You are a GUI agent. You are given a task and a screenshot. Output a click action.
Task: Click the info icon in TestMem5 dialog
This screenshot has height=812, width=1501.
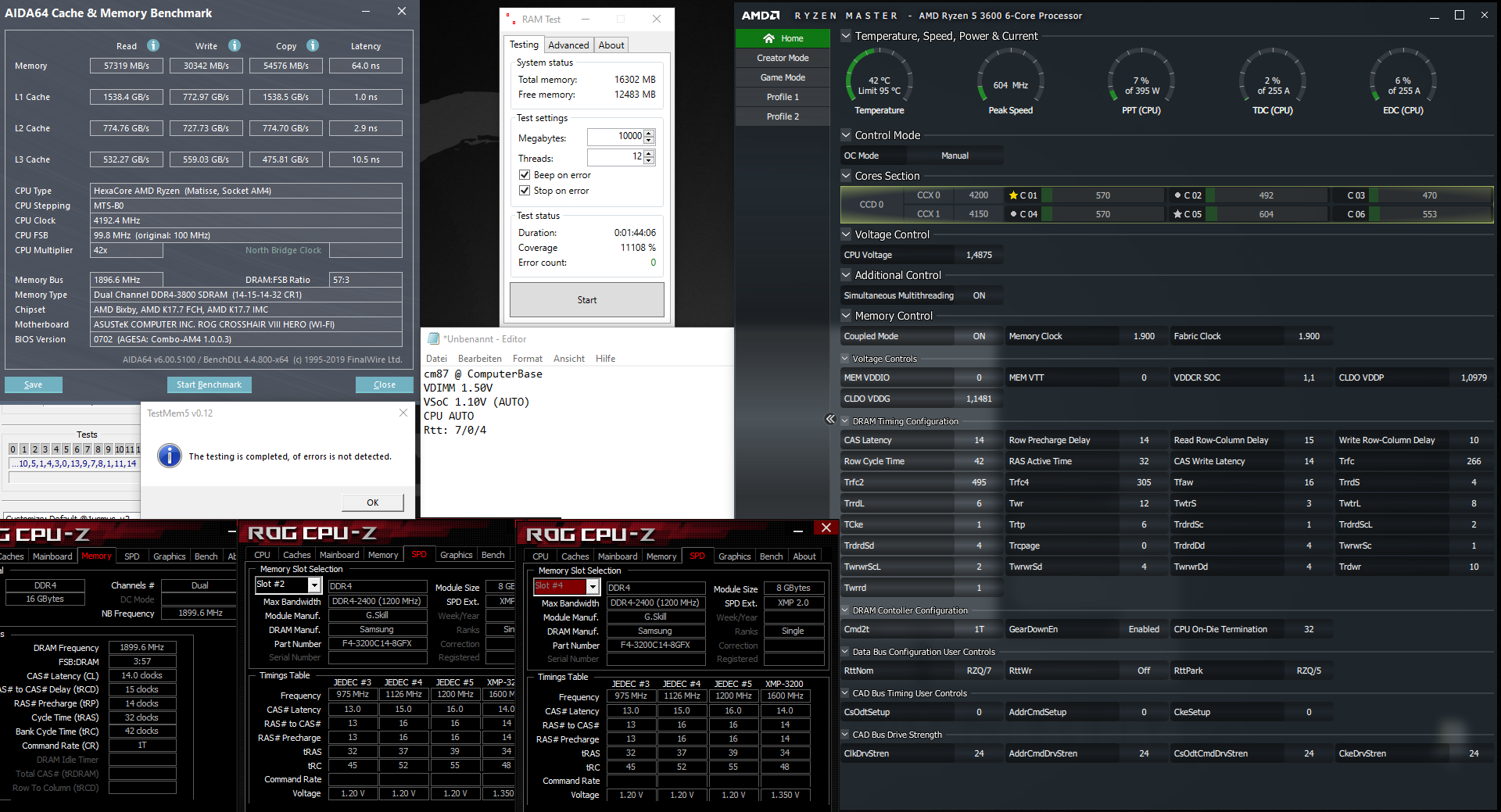[170, 456]
